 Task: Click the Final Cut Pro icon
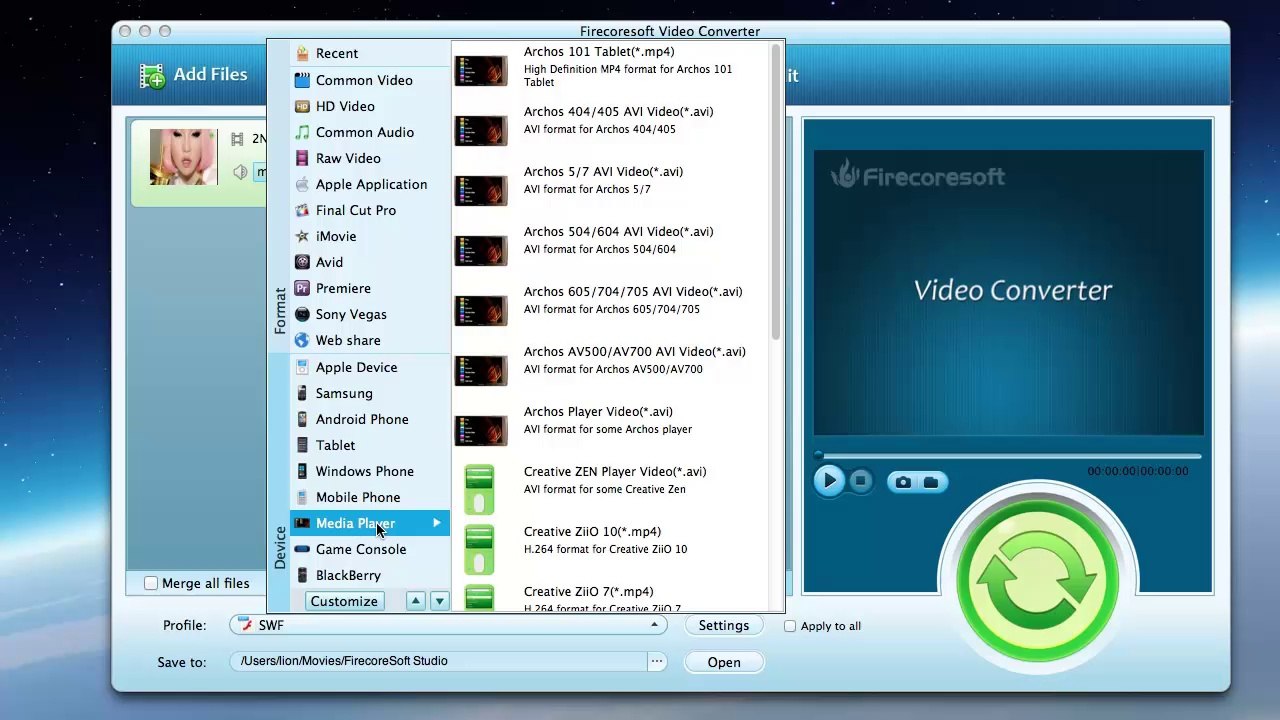click(302, 210)
